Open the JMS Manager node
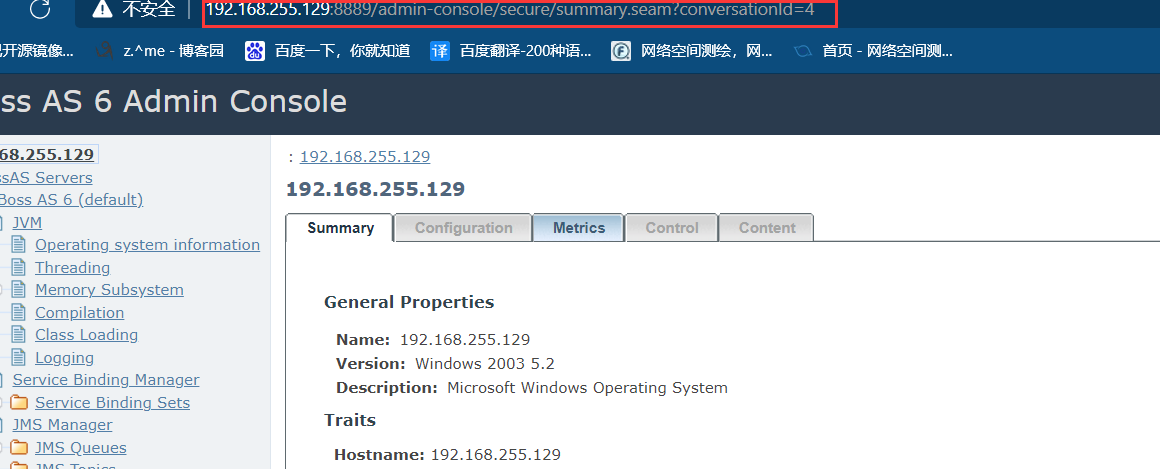Viewport: 1160px width, 469px height. pyautogui.click(x=62, y=425)
